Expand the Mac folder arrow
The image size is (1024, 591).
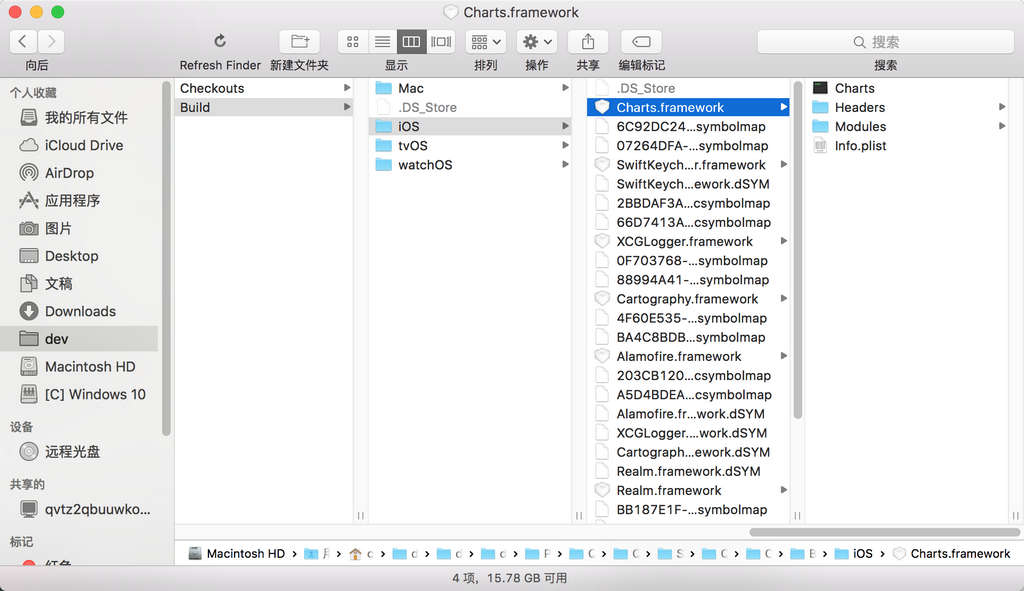coord(566,88)
